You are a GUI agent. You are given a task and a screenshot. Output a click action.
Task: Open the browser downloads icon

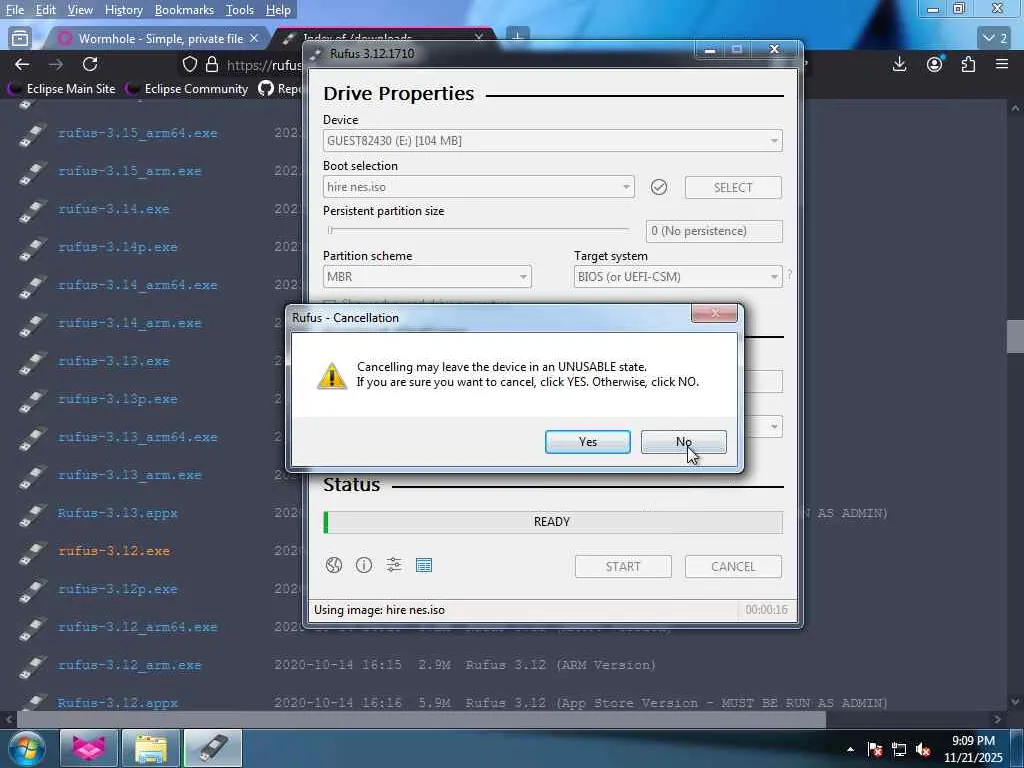point(899,64)
